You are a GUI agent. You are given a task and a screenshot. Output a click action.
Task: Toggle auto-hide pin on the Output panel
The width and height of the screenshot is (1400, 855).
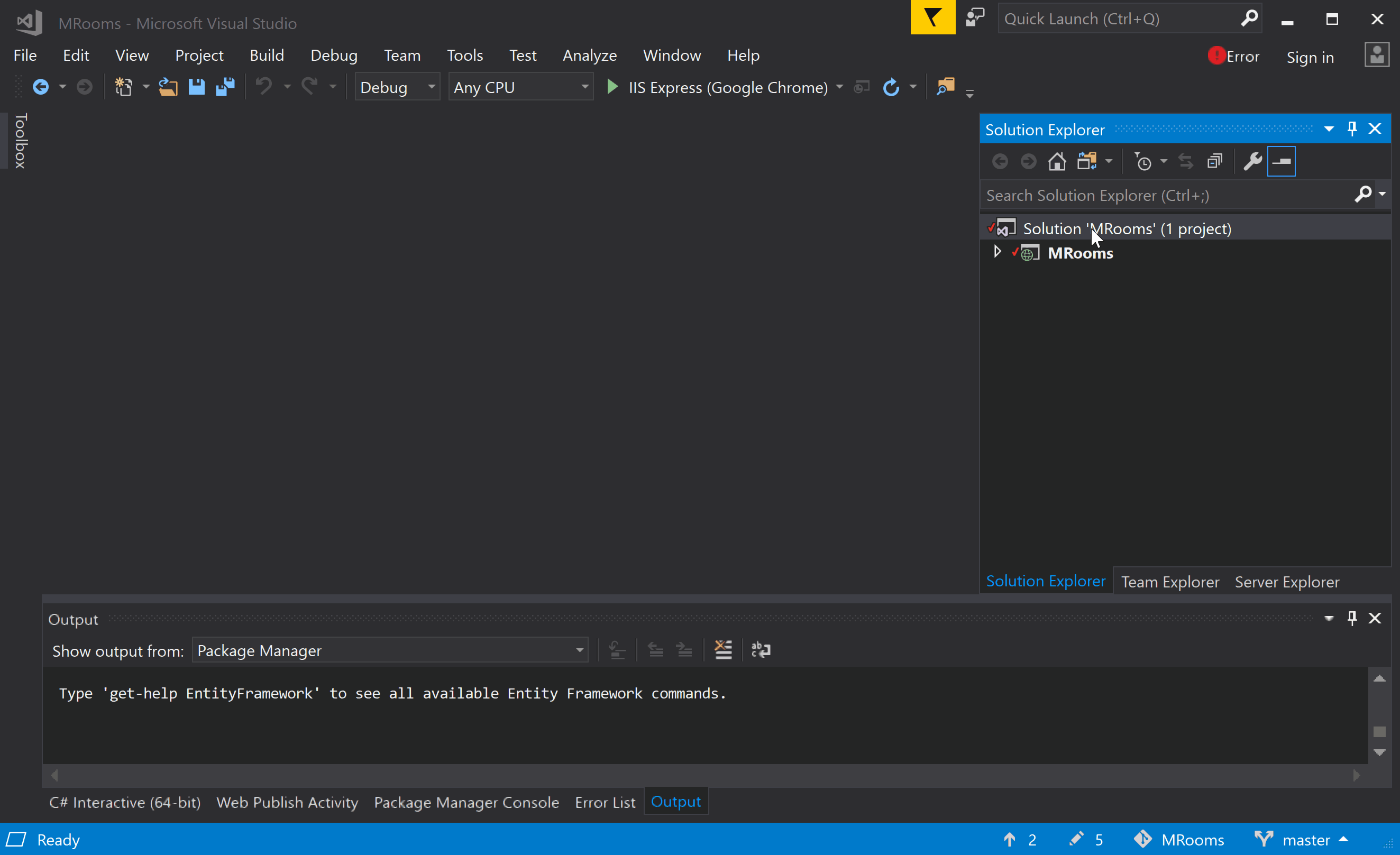tap(1352, 618)
